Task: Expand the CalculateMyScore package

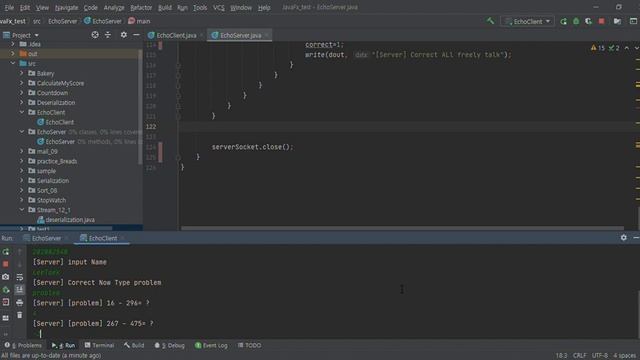Action: tap(22, 83)
